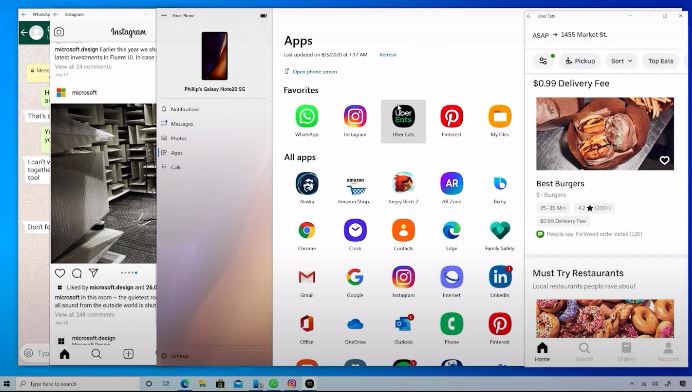Click the Windows taskbar search box

pyautogui.click(x=78, y=384)
